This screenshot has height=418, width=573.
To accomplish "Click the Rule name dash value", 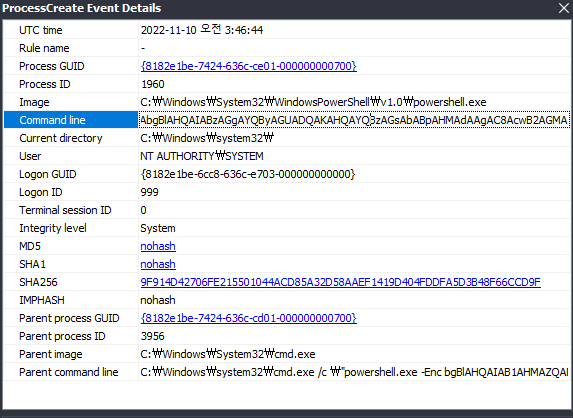I will pyautogui.click(x=143, y=48).
